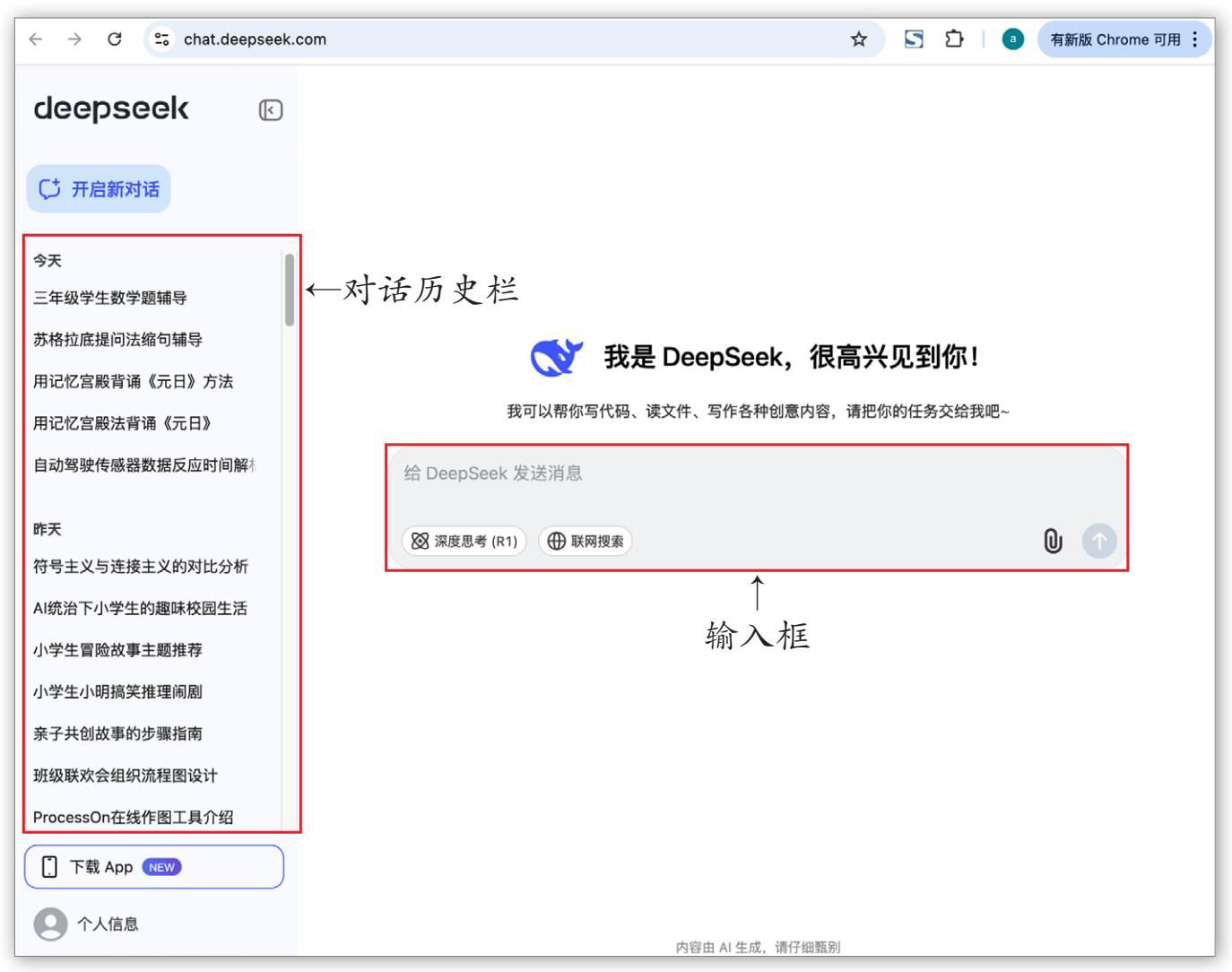Toggle the web search option
Image resolution: width=1232 pixels, height=972 pixels.
coord(586,541)
